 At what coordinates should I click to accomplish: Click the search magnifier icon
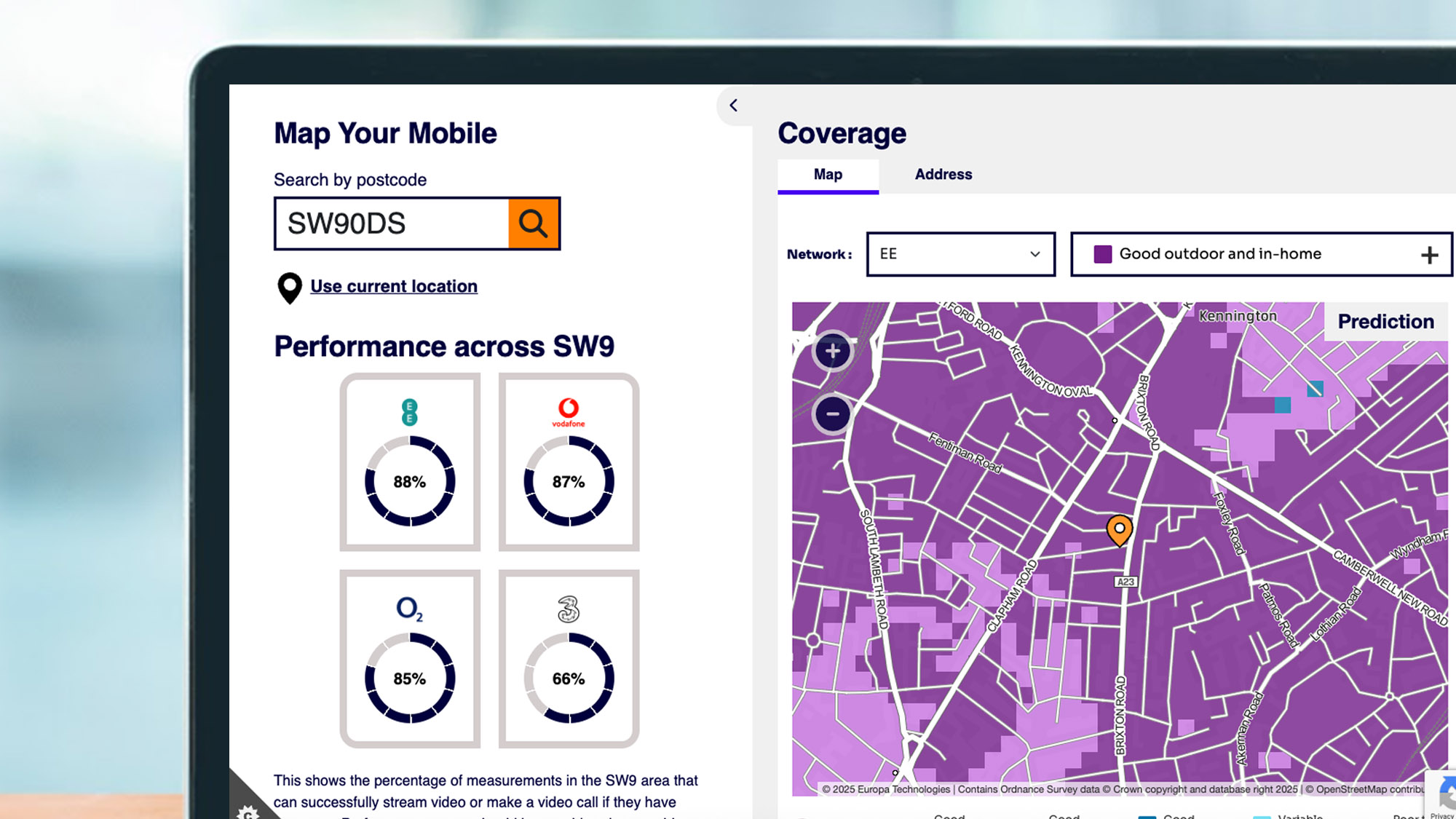(534, 223)
